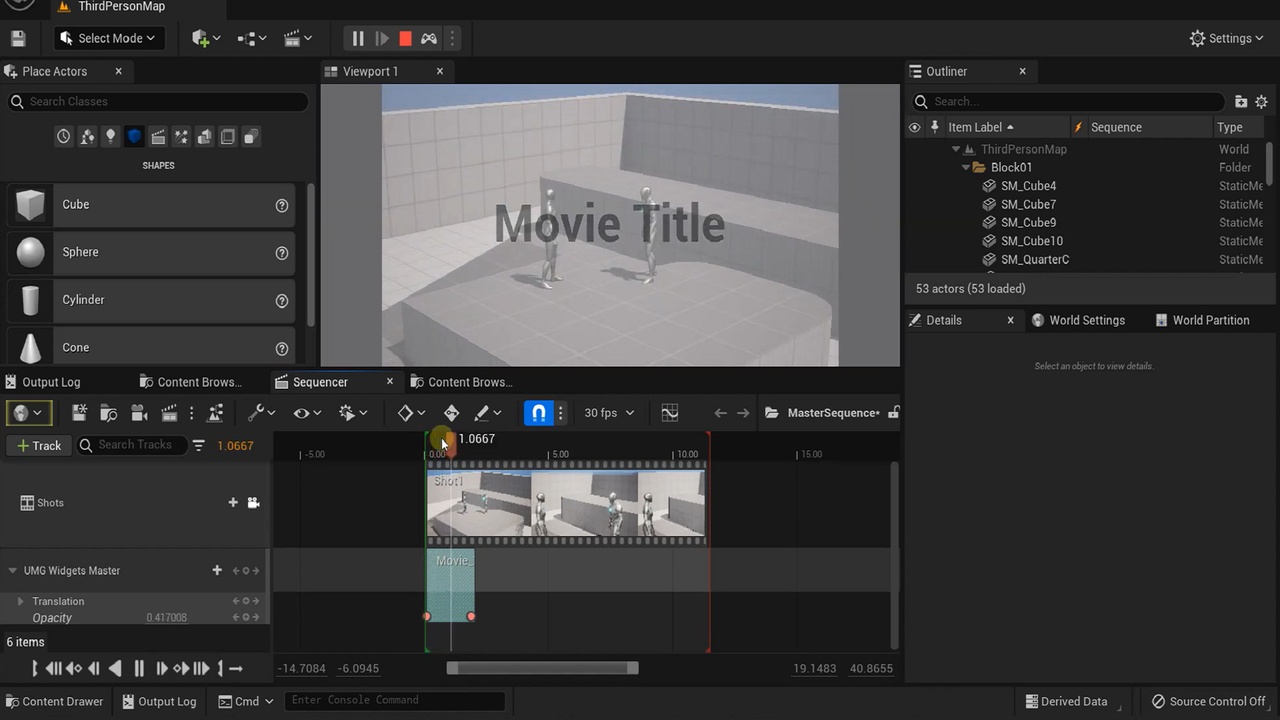
Task: Open the Content Drawer
Action: (x=53, y=701)
